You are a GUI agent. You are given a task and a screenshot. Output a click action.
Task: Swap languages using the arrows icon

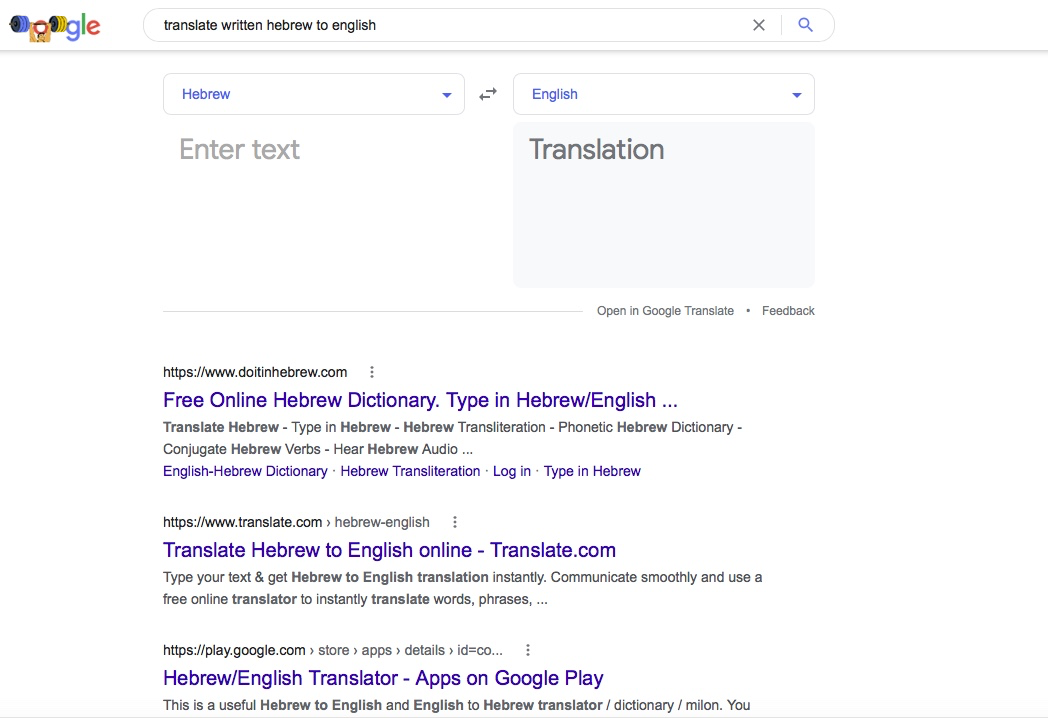pyautogui.click(x=488, y=94)
